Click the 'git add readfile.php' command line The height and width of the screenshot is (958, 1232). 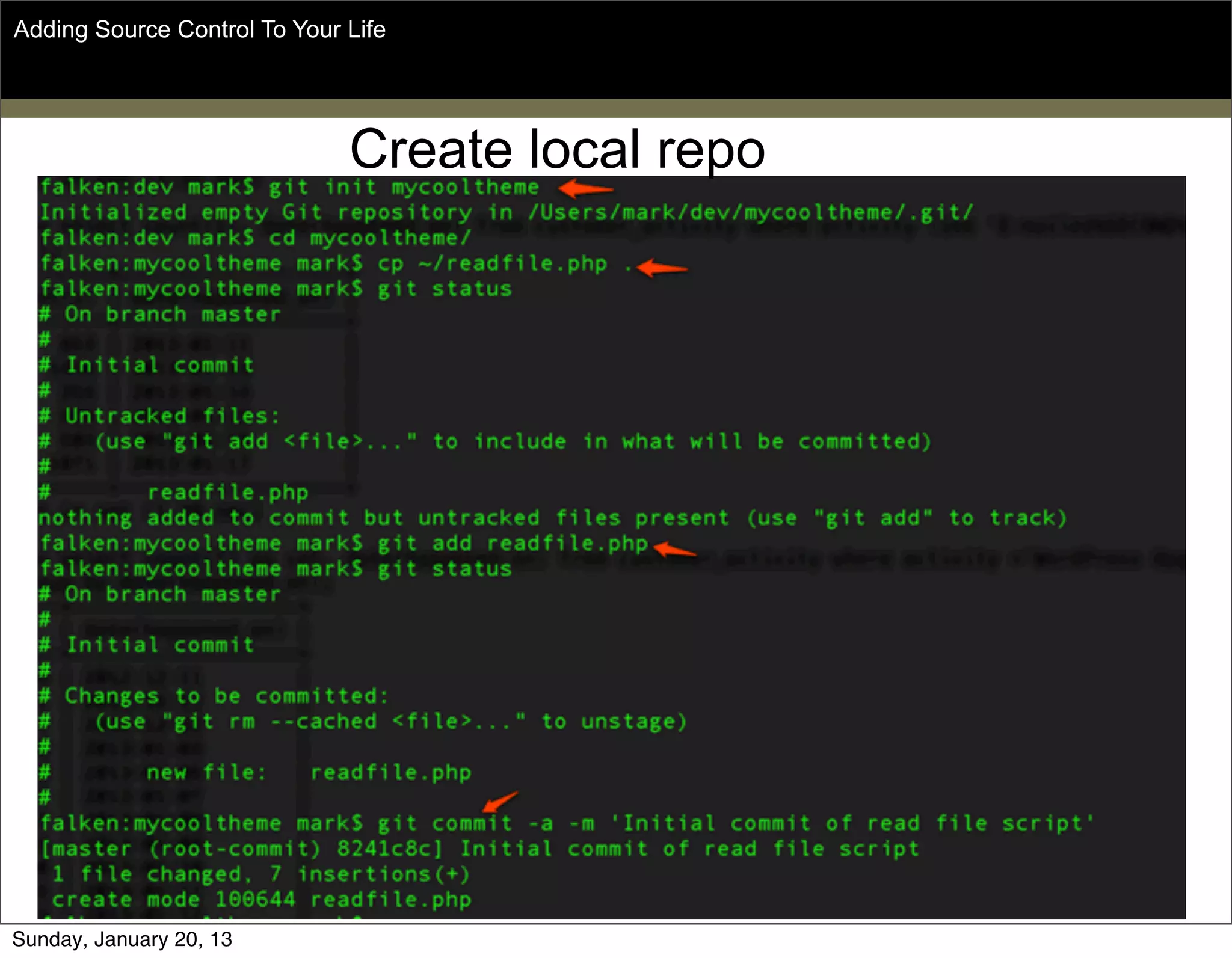pos(343,544)
